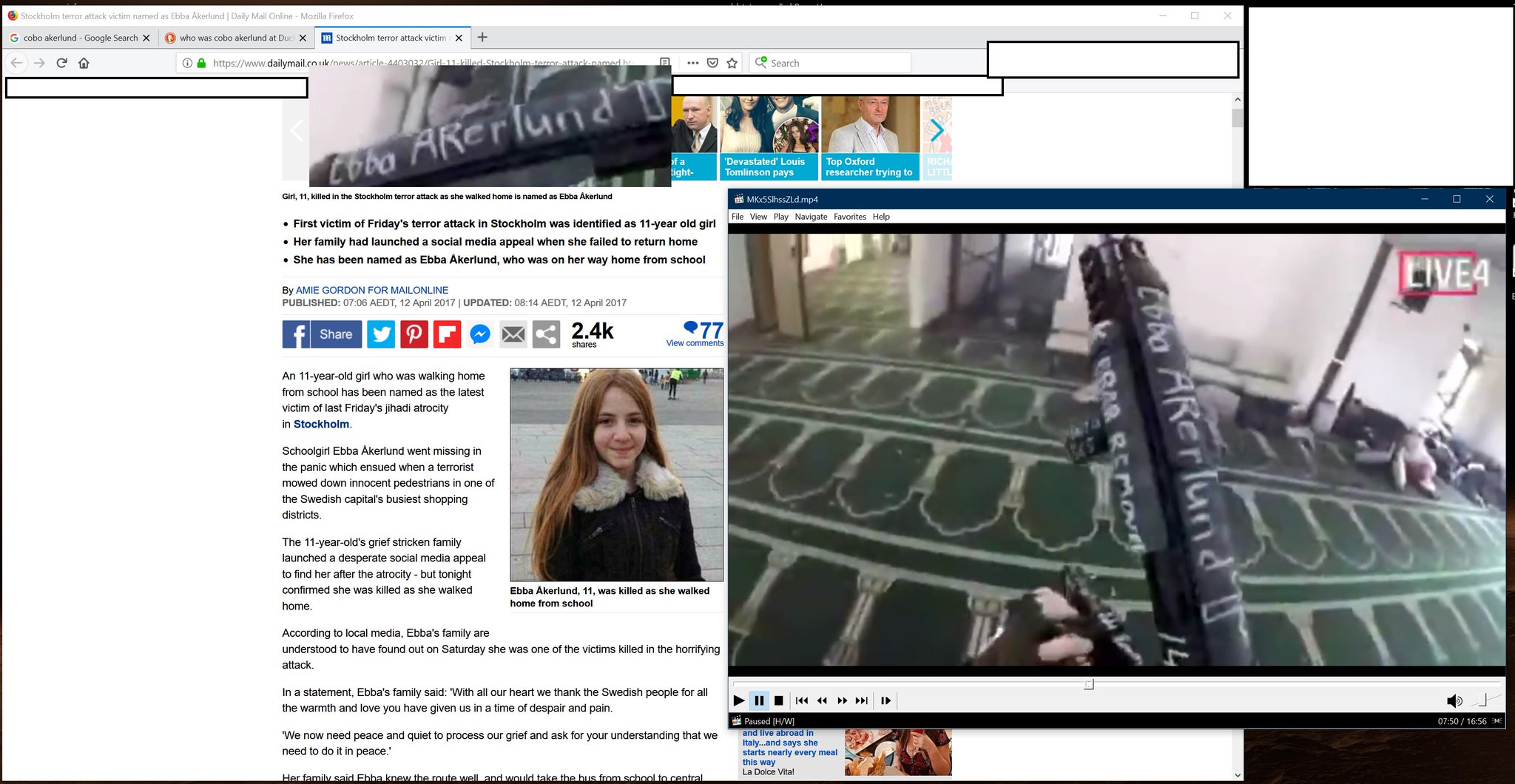Image resolution: width=1515 pixels, height=784 pixels.
Task: Close the Google Search tab
Action: (146, 38)
